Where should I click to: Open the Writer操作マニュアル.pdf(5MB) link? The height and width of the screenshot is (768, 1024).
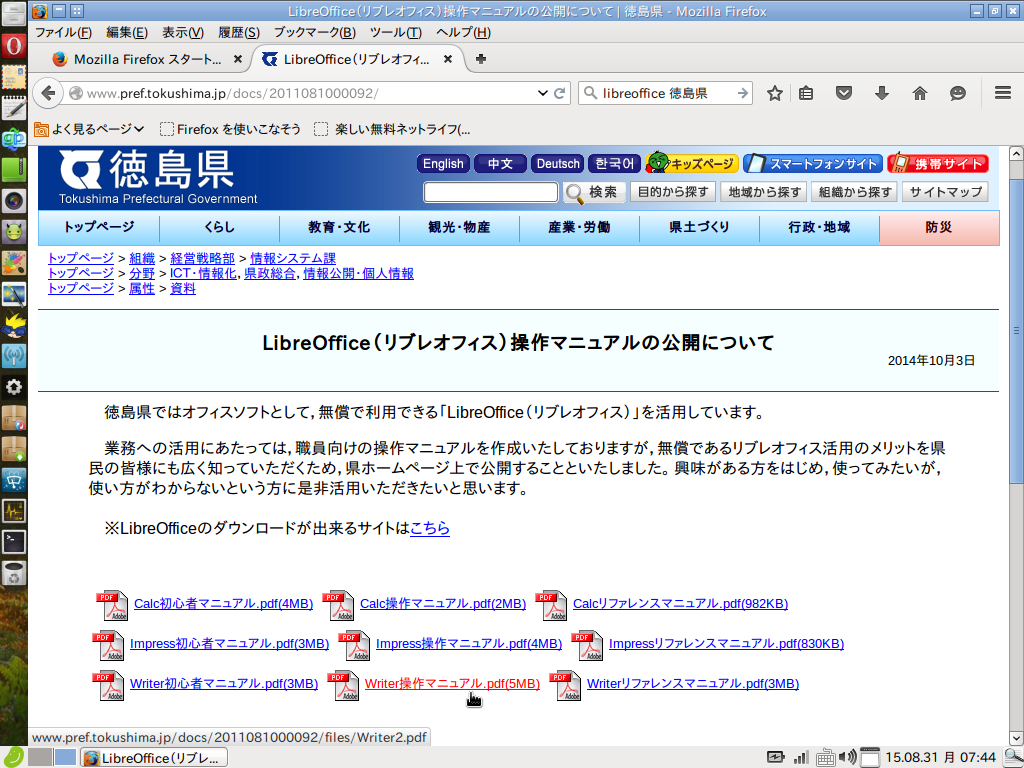pos(452,684)
